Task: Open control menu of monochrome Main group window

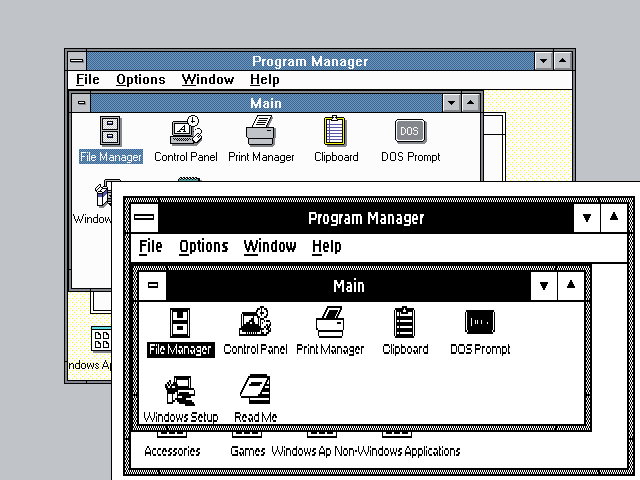Action: tap(152, 285)
